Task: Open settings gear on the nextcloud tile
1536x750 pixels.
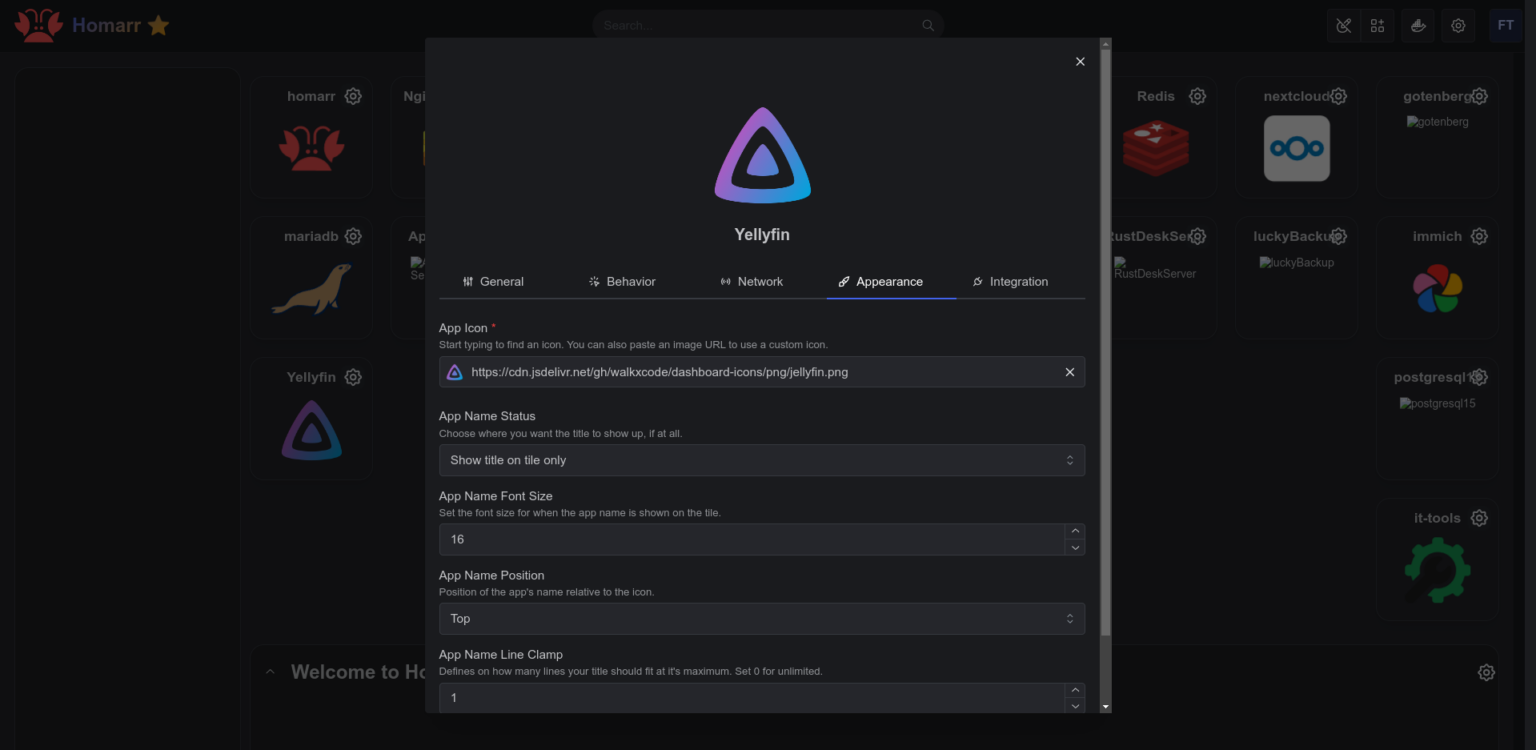Action: [1338, 96]
